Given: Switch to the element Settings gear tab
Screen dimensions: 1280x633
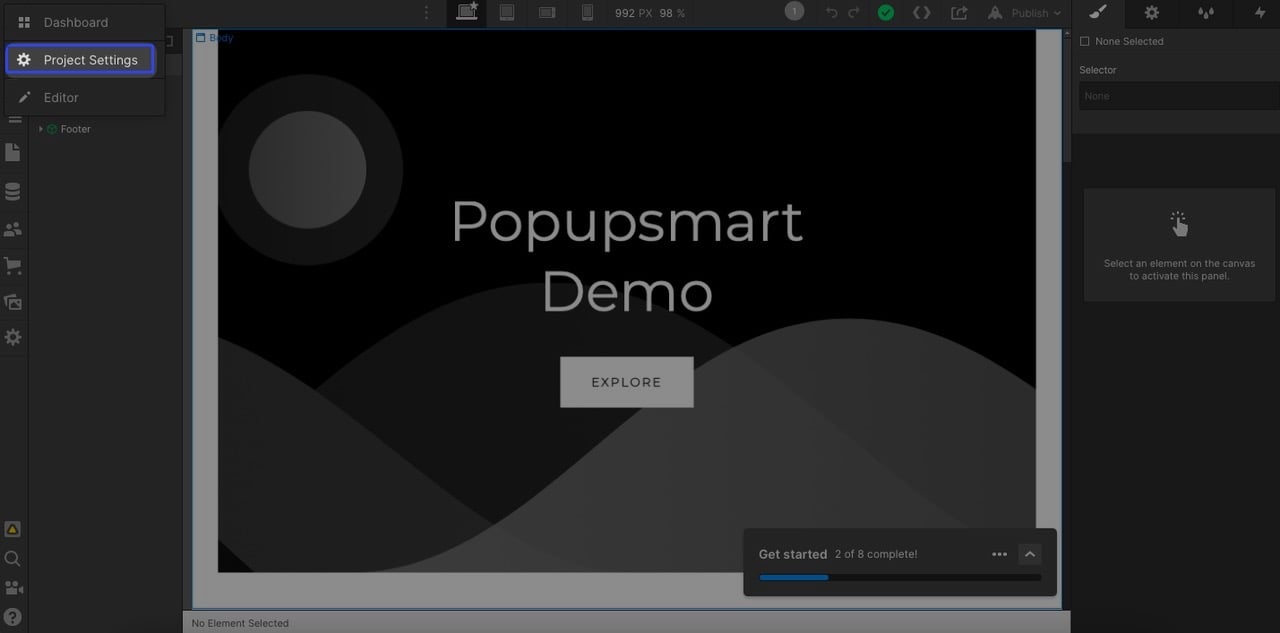Looking at the screenshot, I should (x=1152, y=13).
